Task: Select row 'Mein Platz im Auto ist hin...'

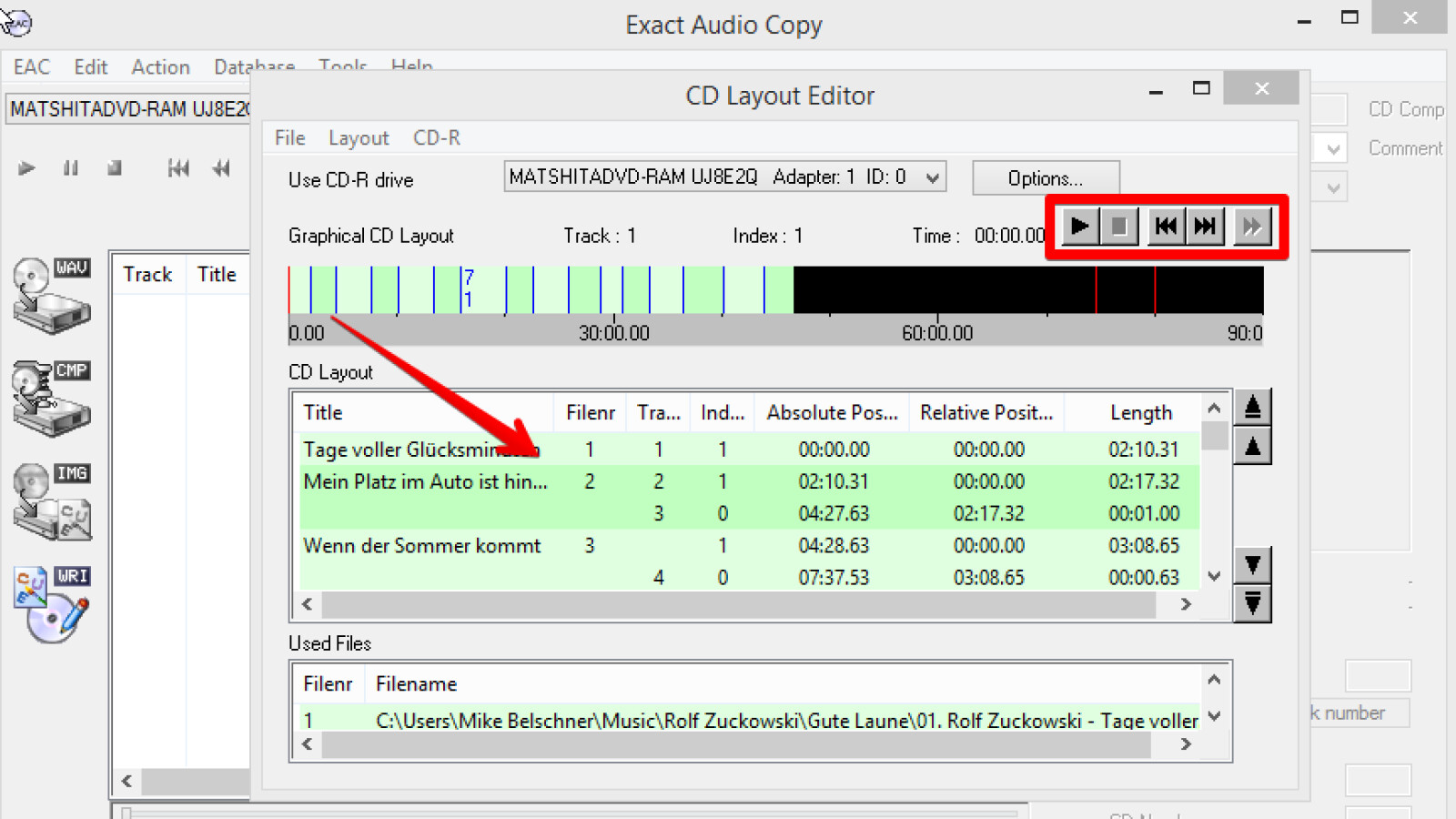Action: [x=750, y=481]
